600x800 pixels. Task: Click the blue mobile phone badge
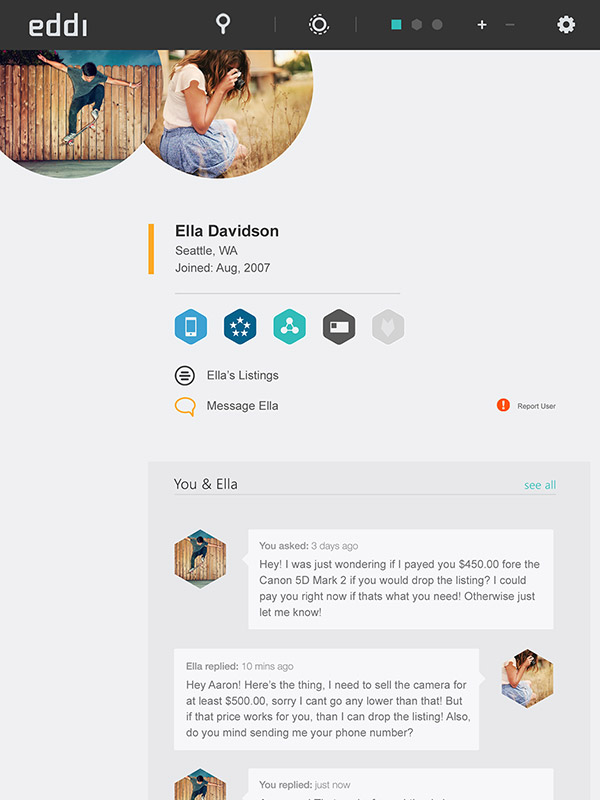click(x=191, y=327)
